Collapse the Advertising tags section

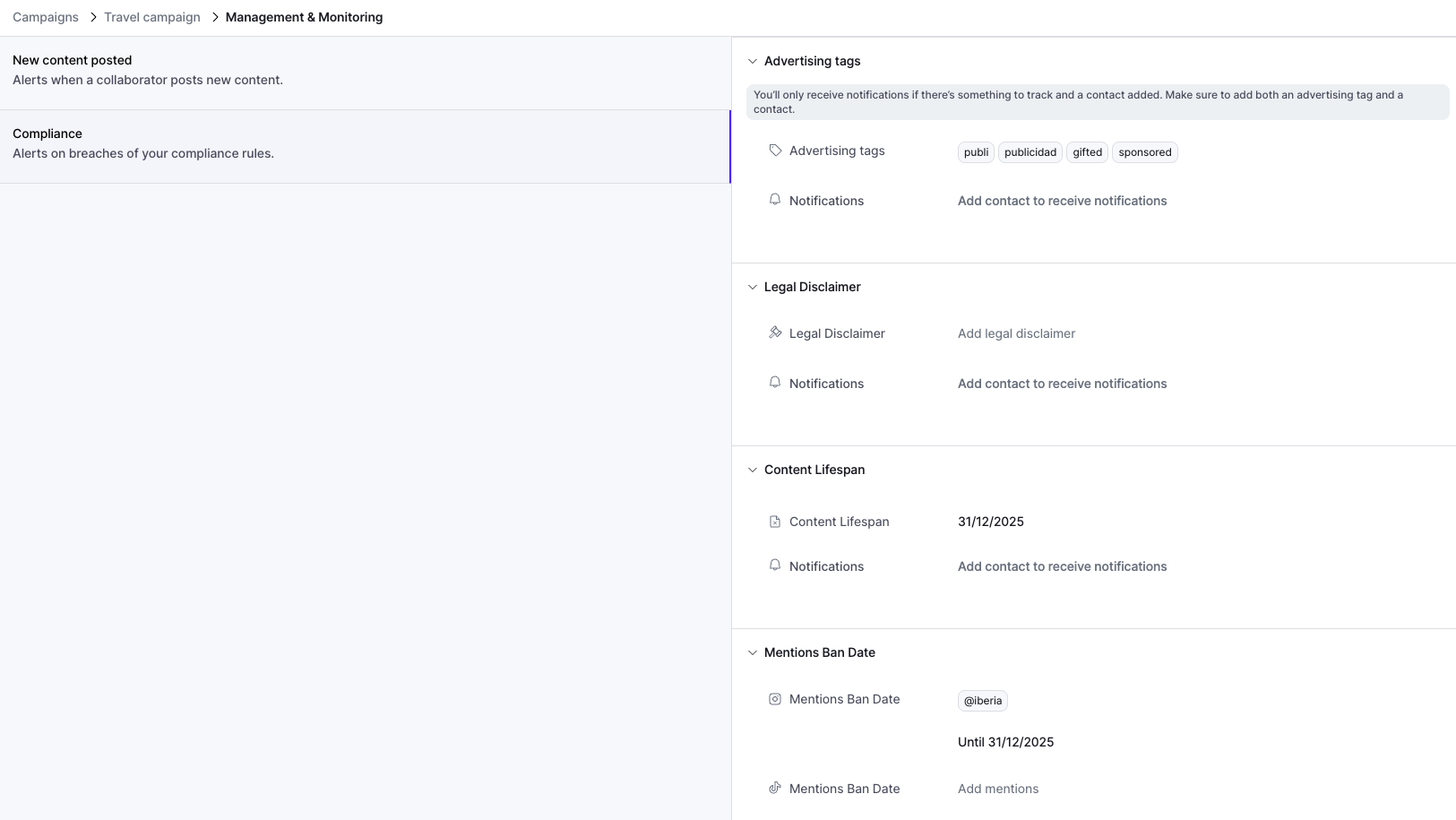tap(753, 61)
